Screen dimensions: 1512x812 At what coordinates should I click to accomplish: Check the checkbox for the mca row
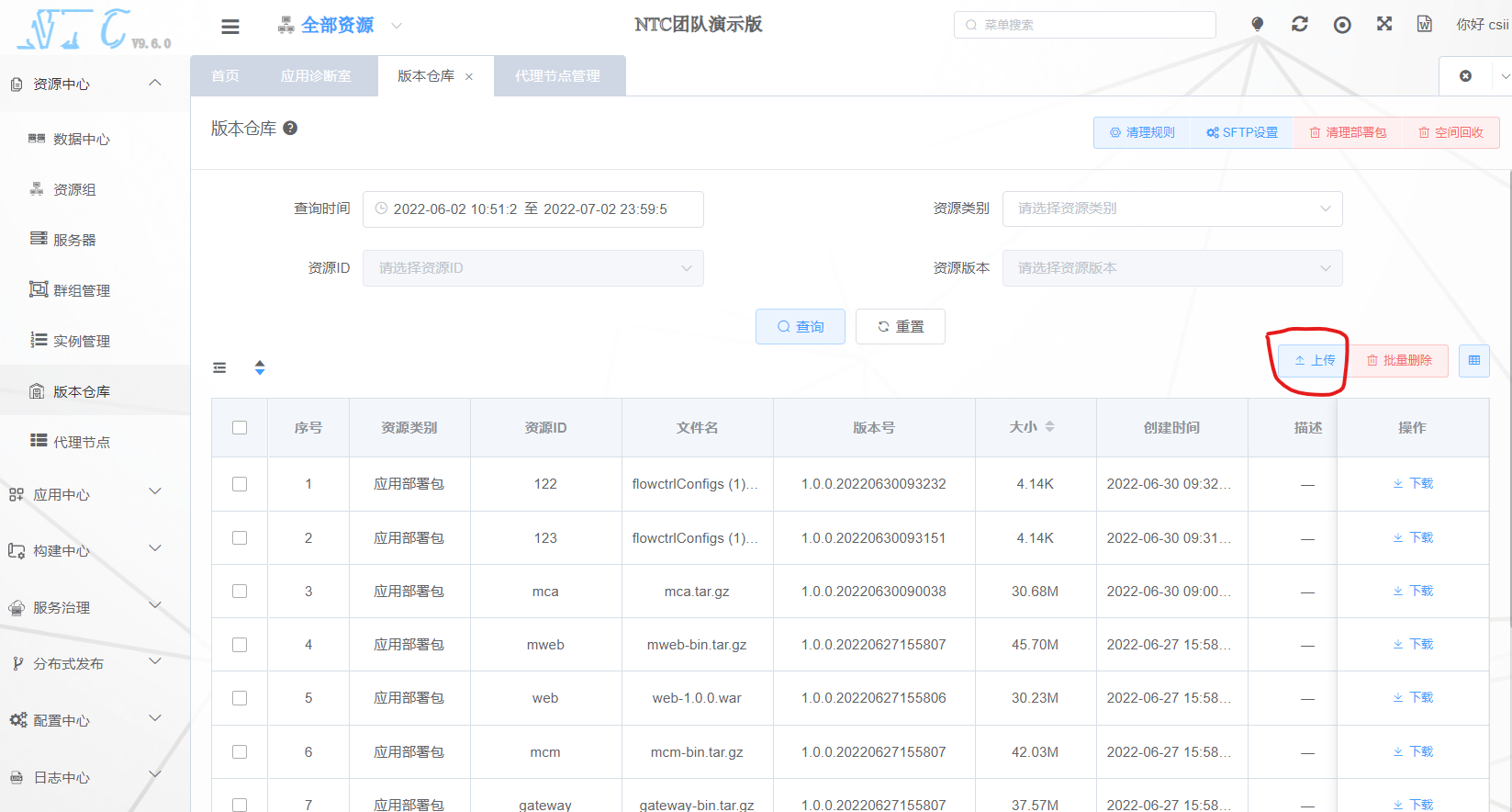pyautogui.click(x=240, y=592)
